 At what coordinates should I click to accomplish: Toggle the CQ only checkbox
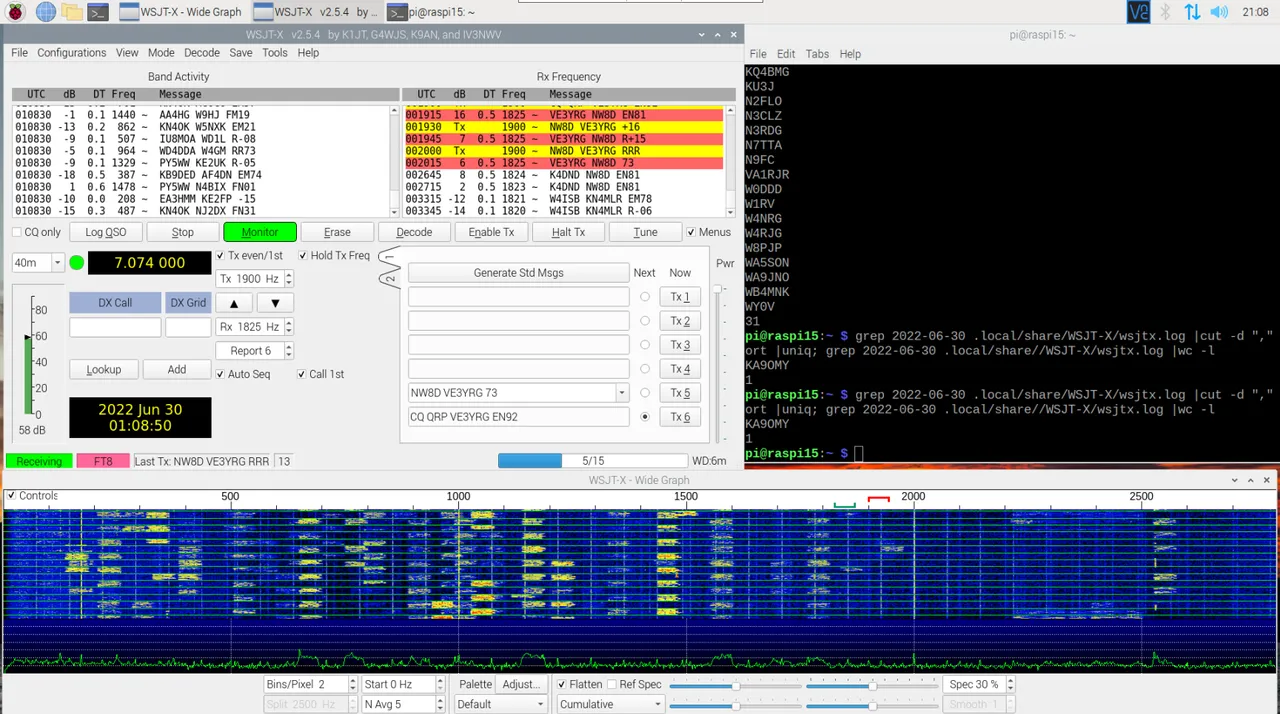click(17, 233)
